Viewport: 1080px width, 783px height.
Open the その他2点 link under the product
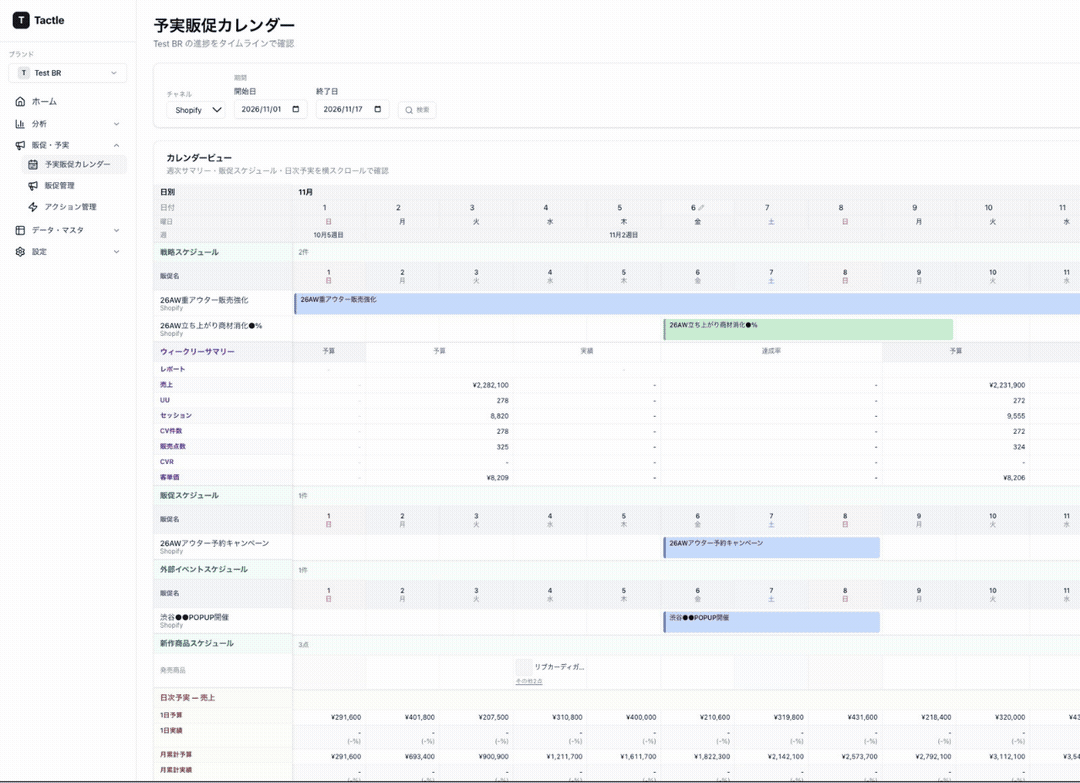529,682
